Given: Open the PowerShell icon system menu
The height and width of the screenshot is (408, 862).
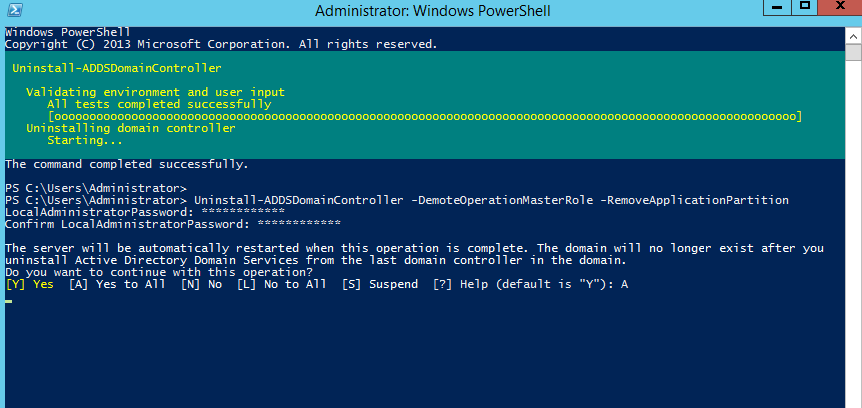Looking at the screenshot, I should (14, 9).
